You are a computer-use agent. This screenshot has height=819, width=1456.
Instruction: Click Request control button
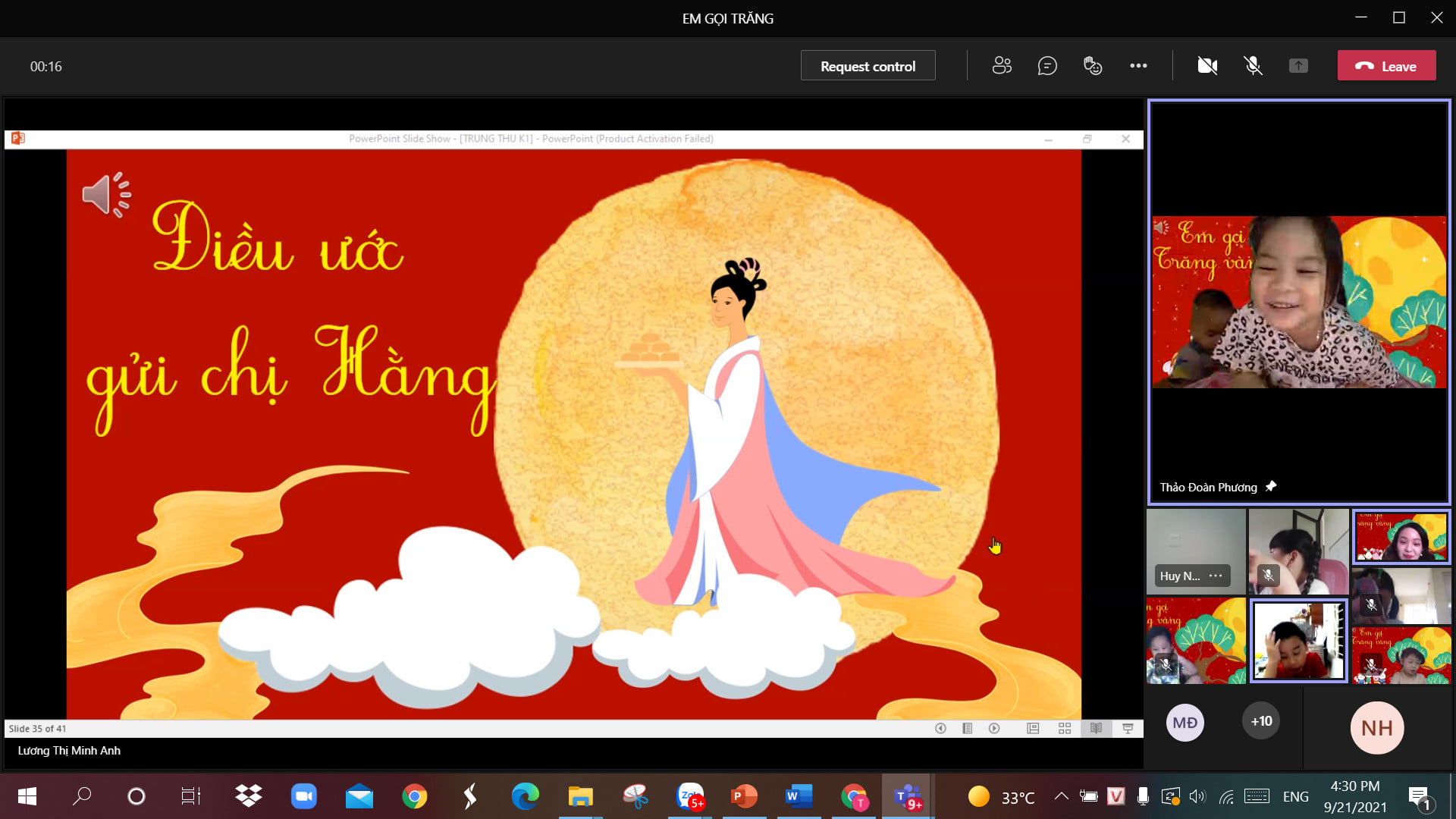point(868,66)
